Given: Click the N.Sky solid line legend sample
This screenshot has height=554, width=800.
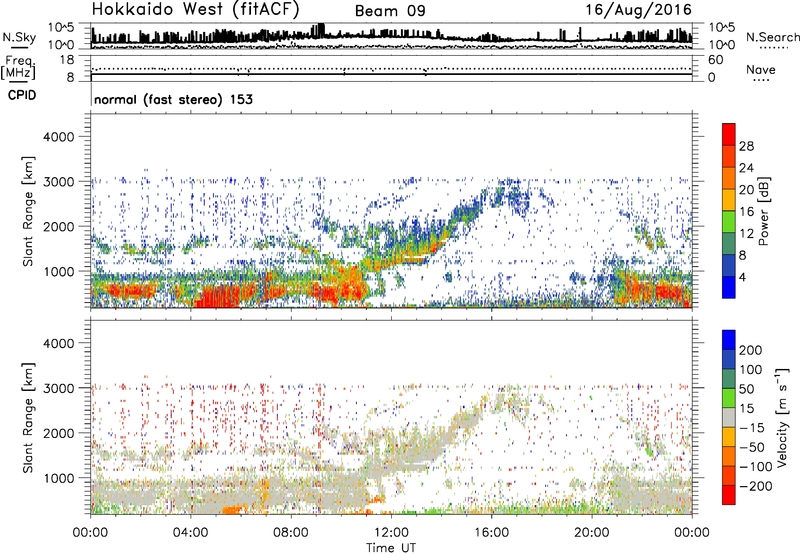Looking at the screenshot, I should click(x=19, y=47).
